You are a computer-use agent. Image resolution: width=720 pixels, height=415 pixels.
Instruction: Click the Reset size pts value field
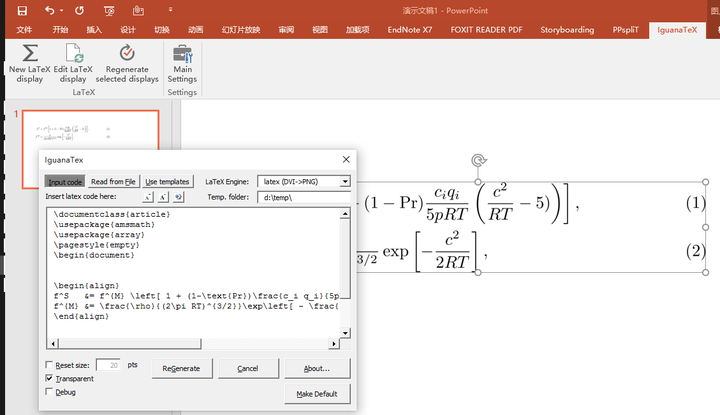tap(108, 365)
